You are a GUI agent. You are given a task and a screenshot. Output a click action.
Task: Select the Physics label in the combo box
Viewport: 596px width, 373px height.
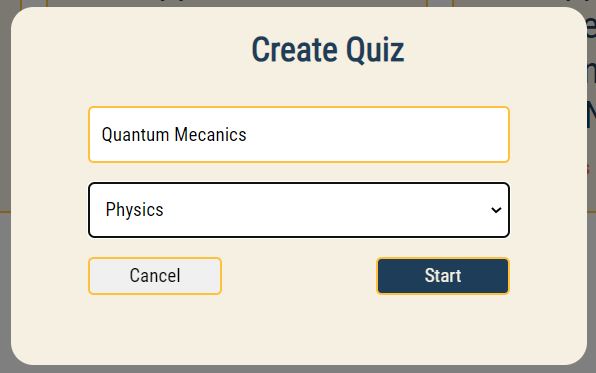click(x=135, y=210)
